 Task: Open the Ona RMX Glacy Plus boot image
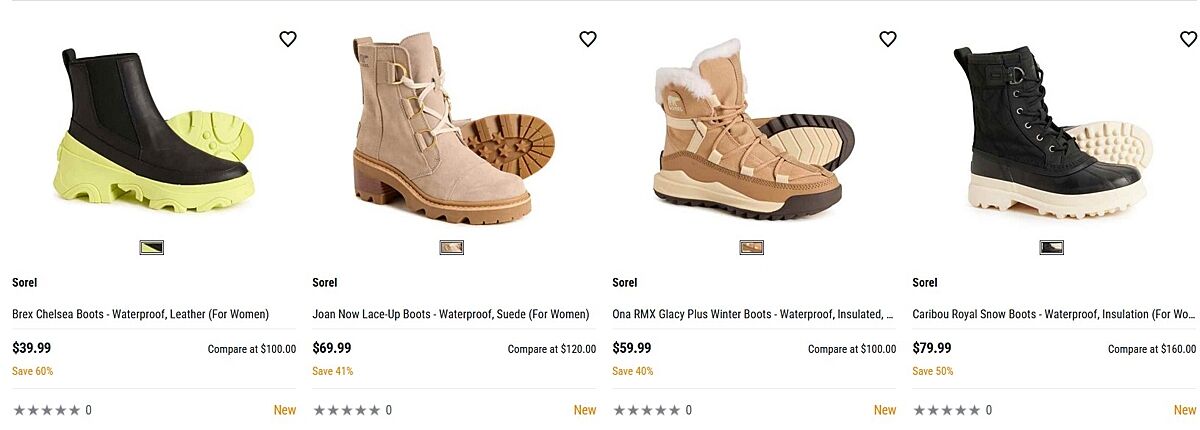pyautogui.click(x=752, y=130)
